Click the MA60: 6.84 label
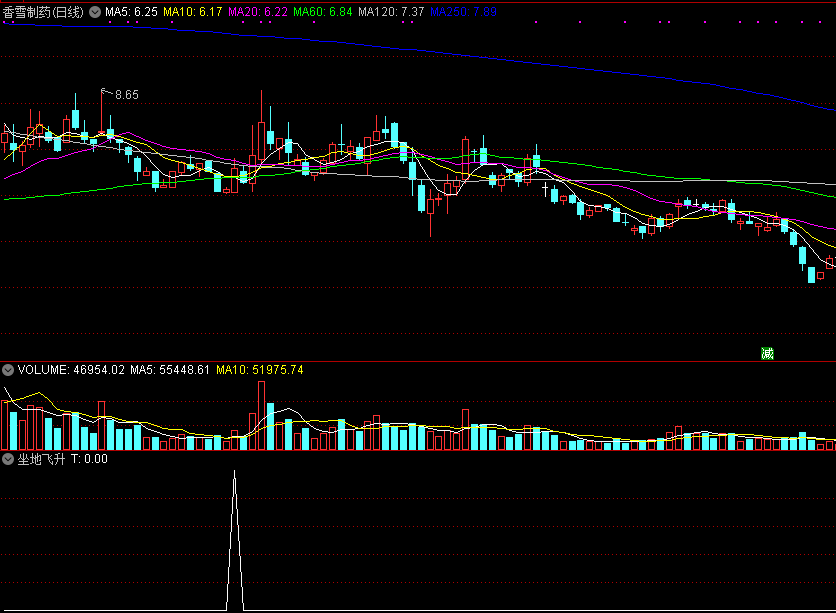 [x=323, y=12]
